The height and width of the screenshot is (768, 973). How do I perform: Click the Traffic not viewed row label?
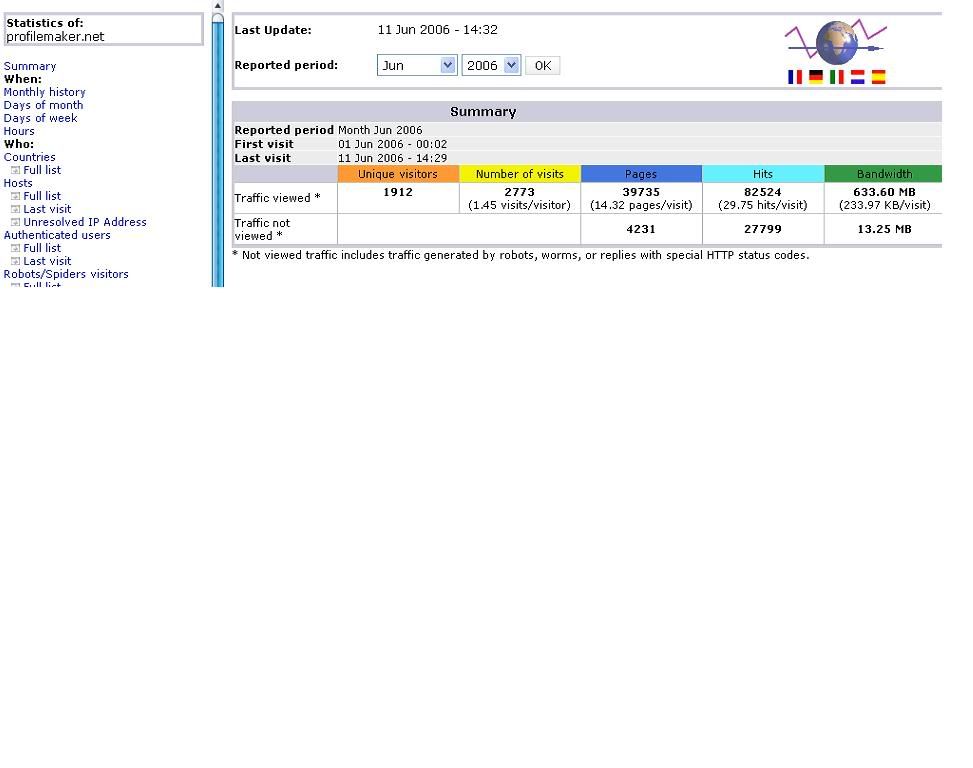(x=262, y=229)
